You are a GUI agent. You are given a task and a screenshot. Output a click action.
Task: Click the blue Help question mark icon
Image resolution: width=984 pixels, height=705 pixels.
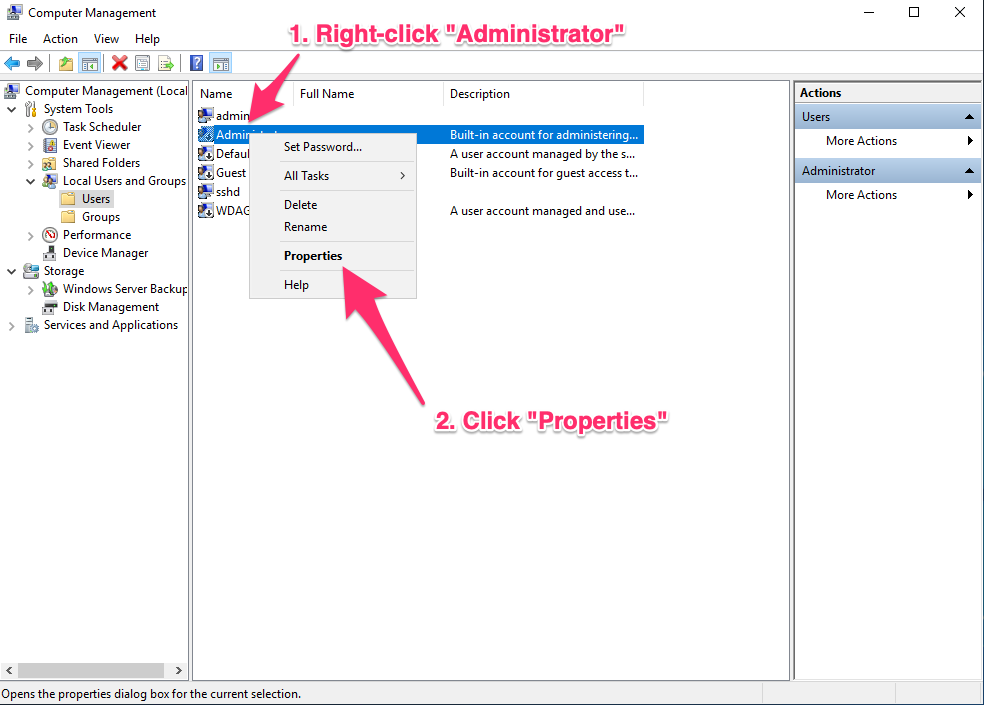tap(197, 63)
